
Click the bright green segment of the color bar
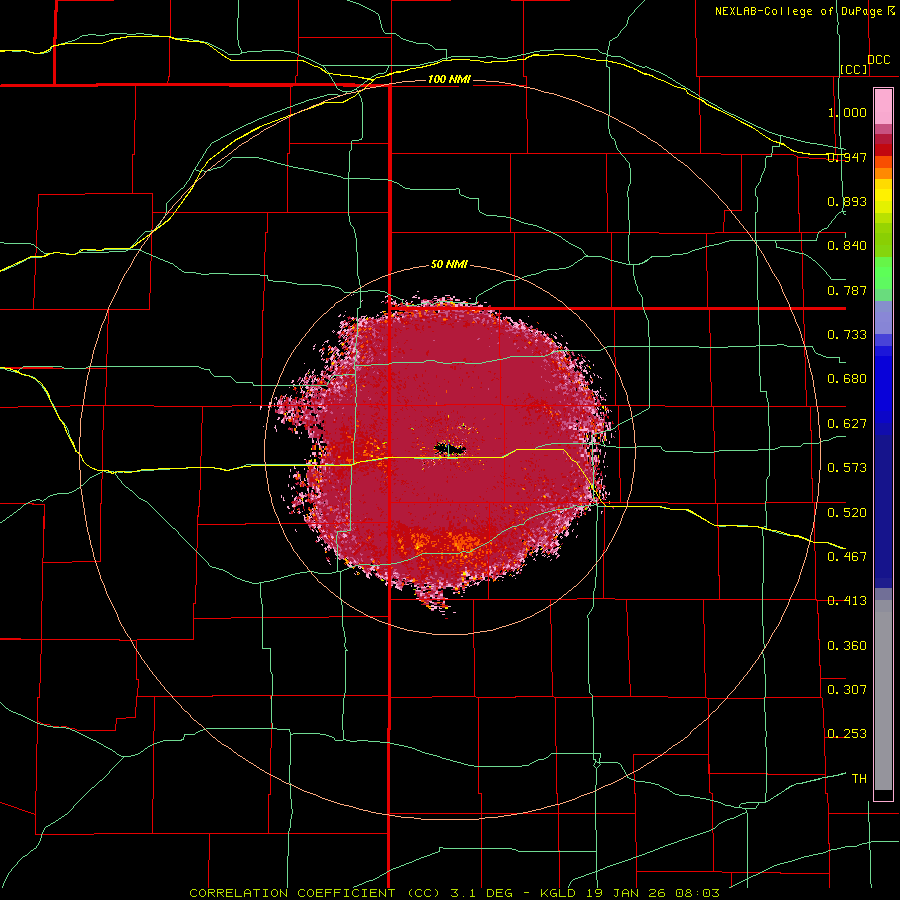(883, 273)
